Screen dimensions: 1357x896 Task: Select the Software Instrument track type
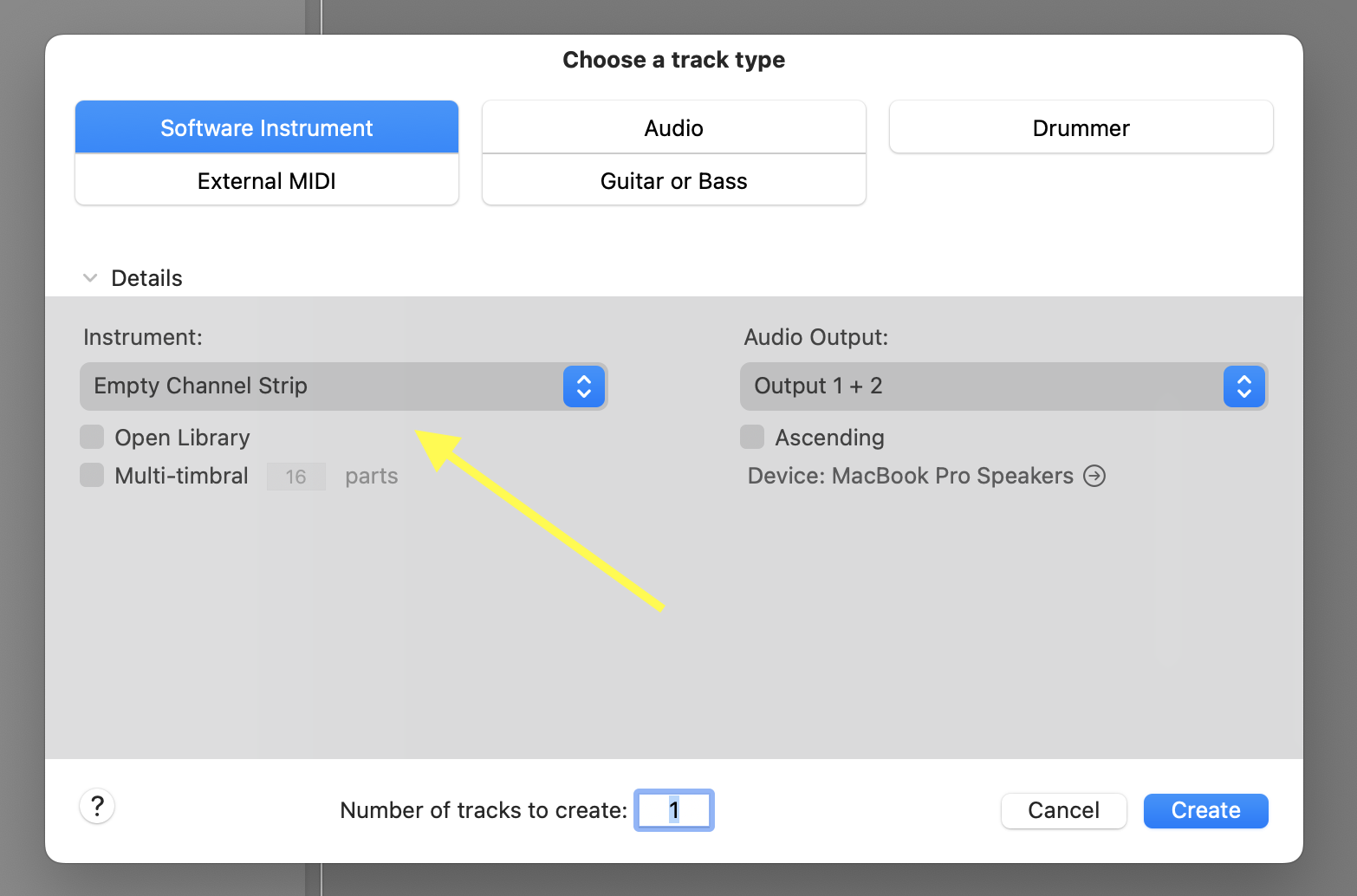tap(267, 128)
